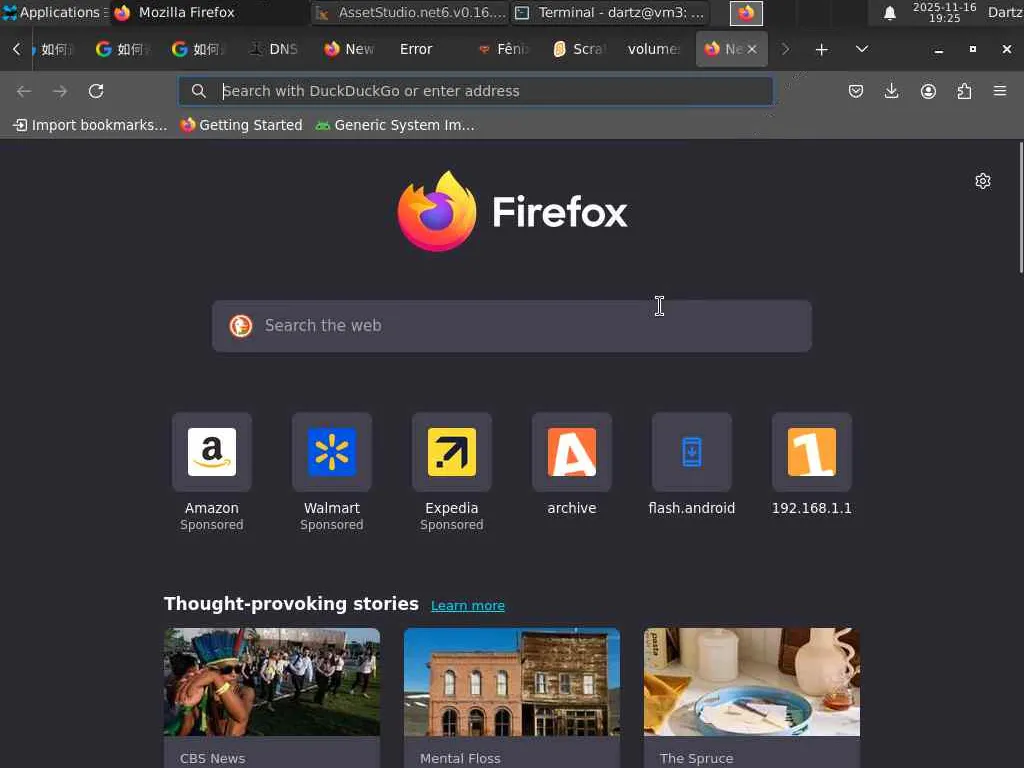Open The Spruce story thumbnail
Viewport: 1024px width, 768px height.
click(752, 682)
